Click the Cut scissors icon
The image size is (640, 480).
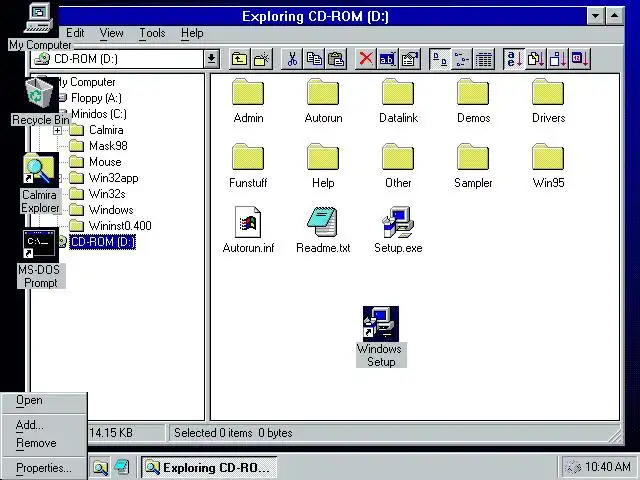coord(292,60)
